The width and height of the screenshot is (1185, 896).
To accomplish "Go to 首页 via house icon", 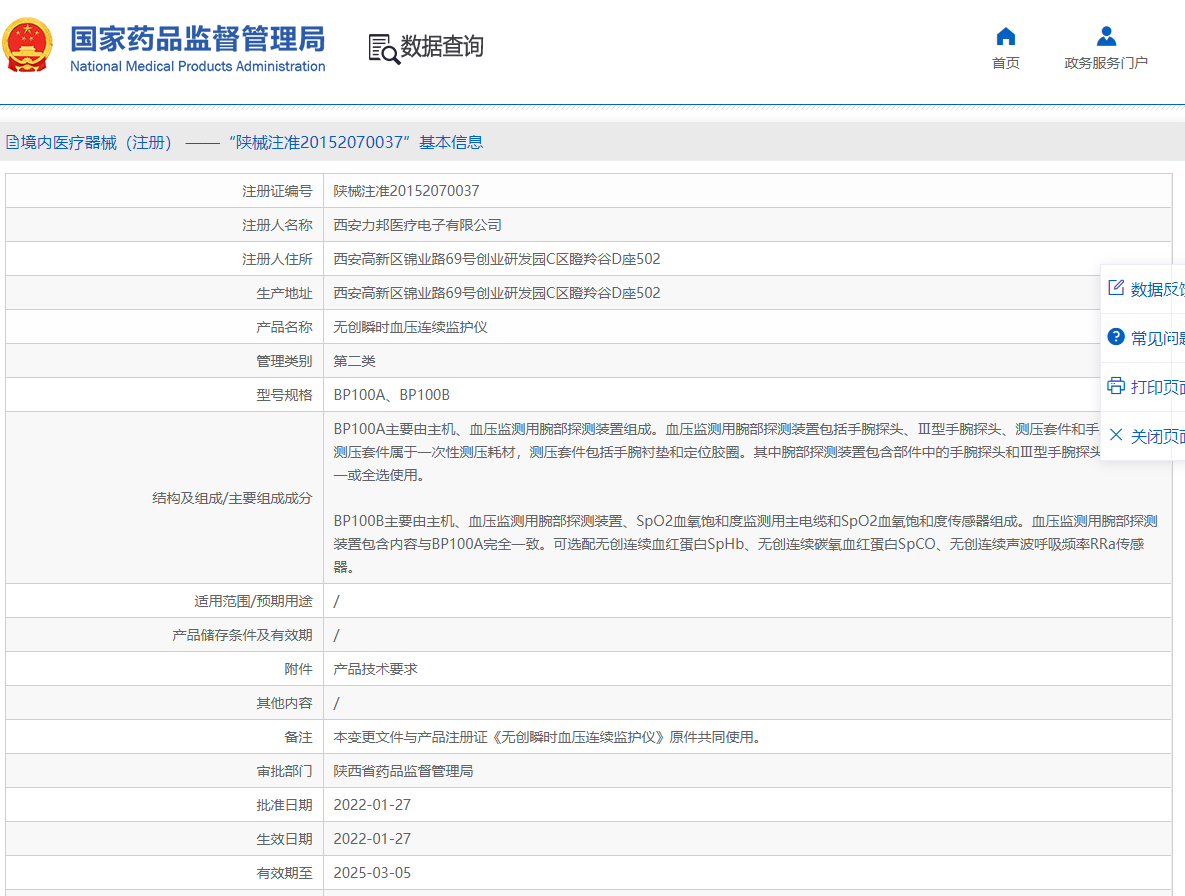I will pyautogui.click(x=1005, y=36).
